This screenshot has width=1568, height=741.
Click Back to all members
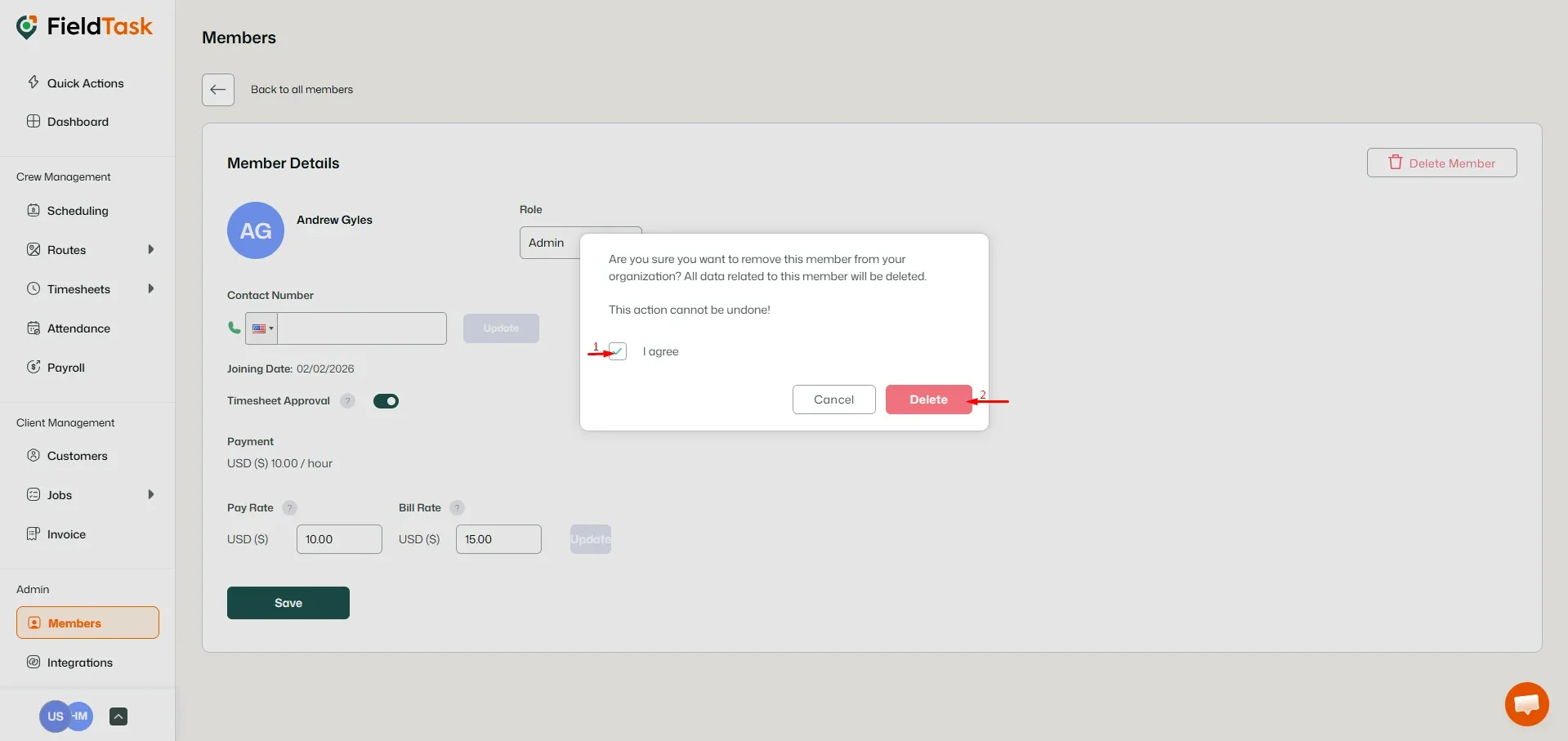click(x=301, y=89)
